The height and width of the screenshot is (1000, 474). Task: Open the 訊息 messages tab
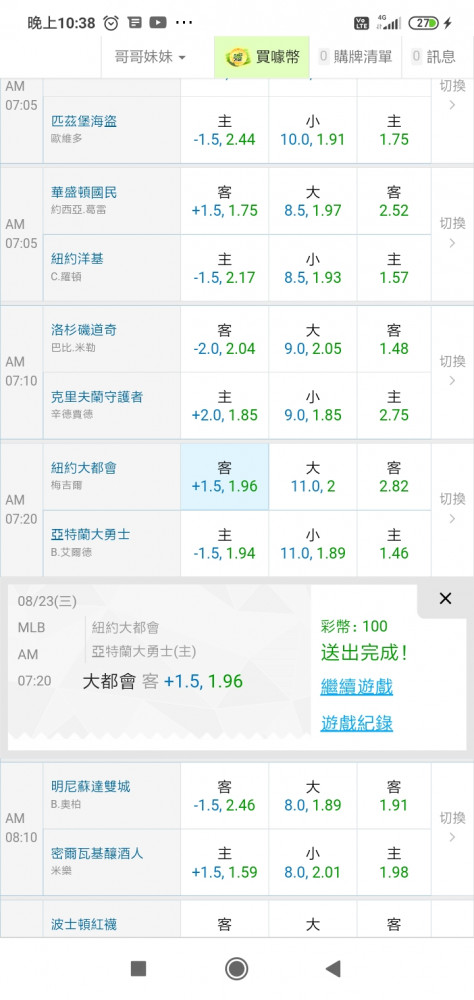coord(435,57)
